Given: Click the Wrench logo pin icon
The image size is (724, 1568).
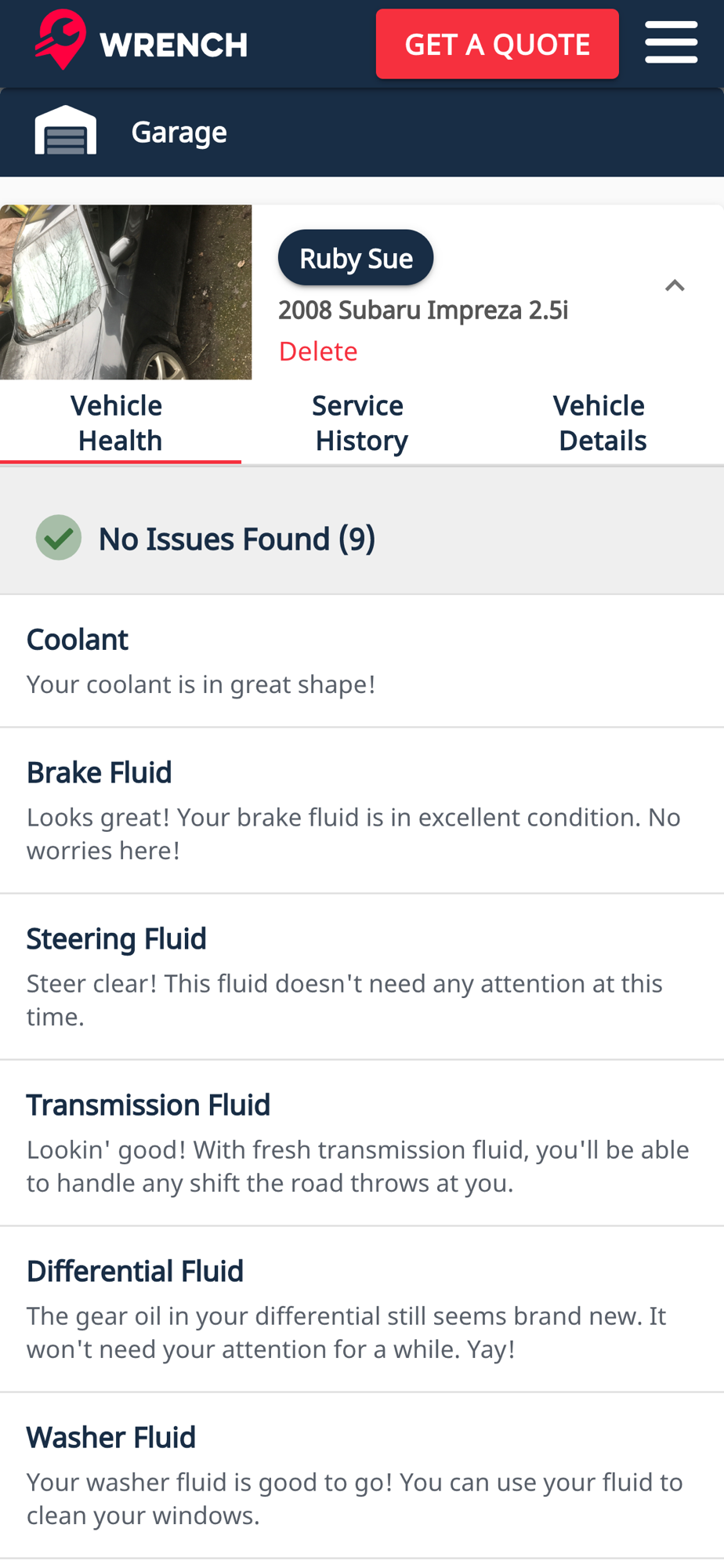Looking at the screenshot, I should pos(60,40).
